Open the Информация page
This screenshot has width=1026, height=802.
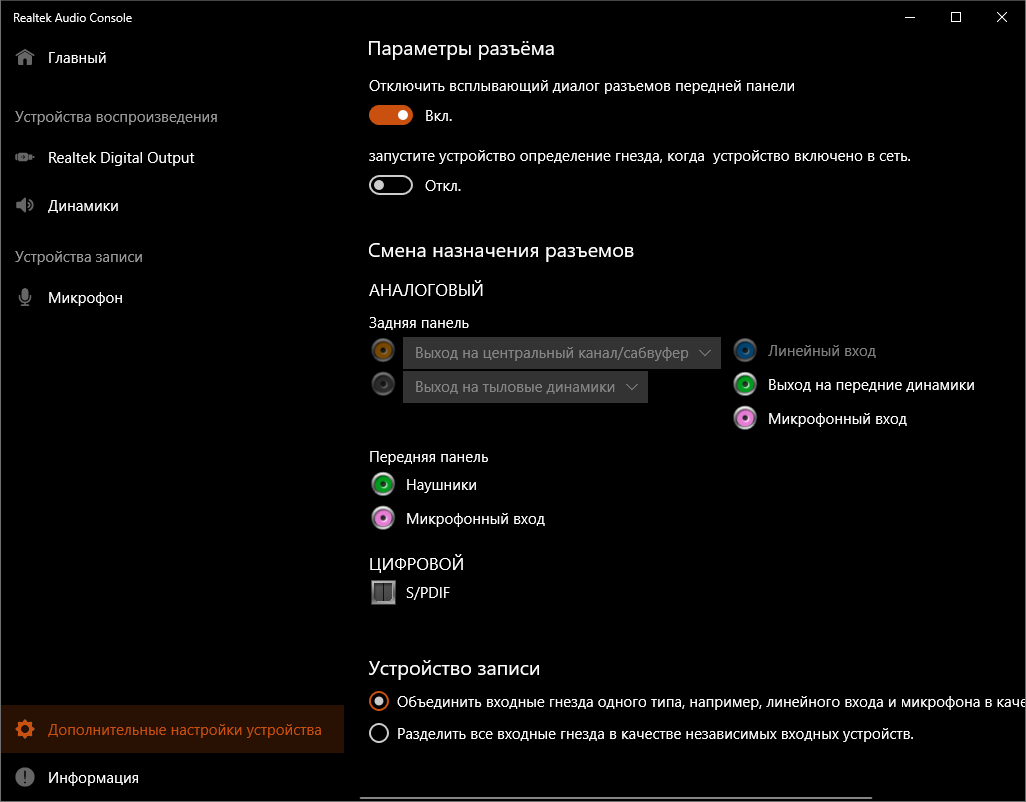click(x=93, y=777)
